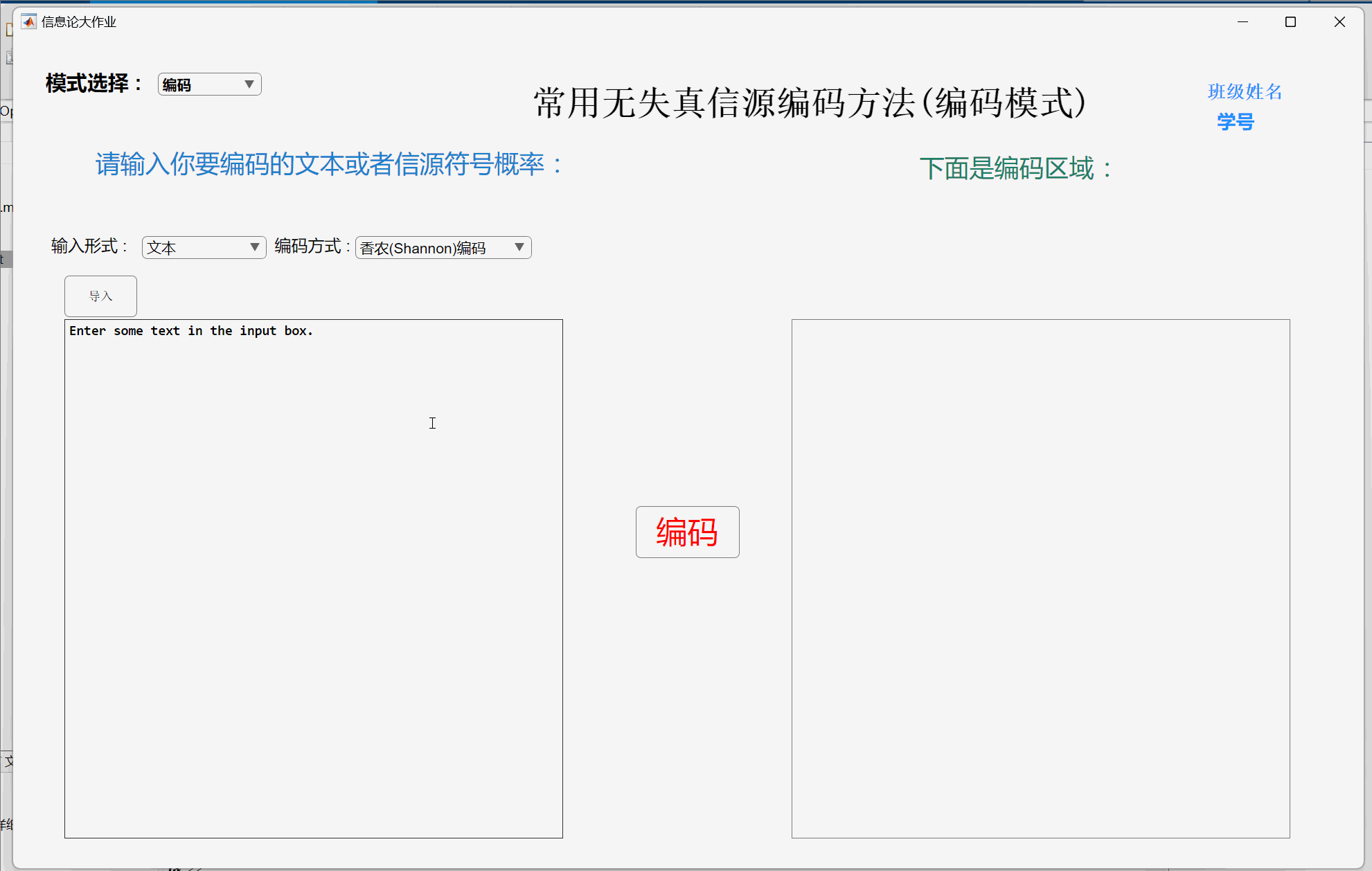Maximize the 信息论大作业 window
The image size is (1372, 871).
pos(1290,22)
